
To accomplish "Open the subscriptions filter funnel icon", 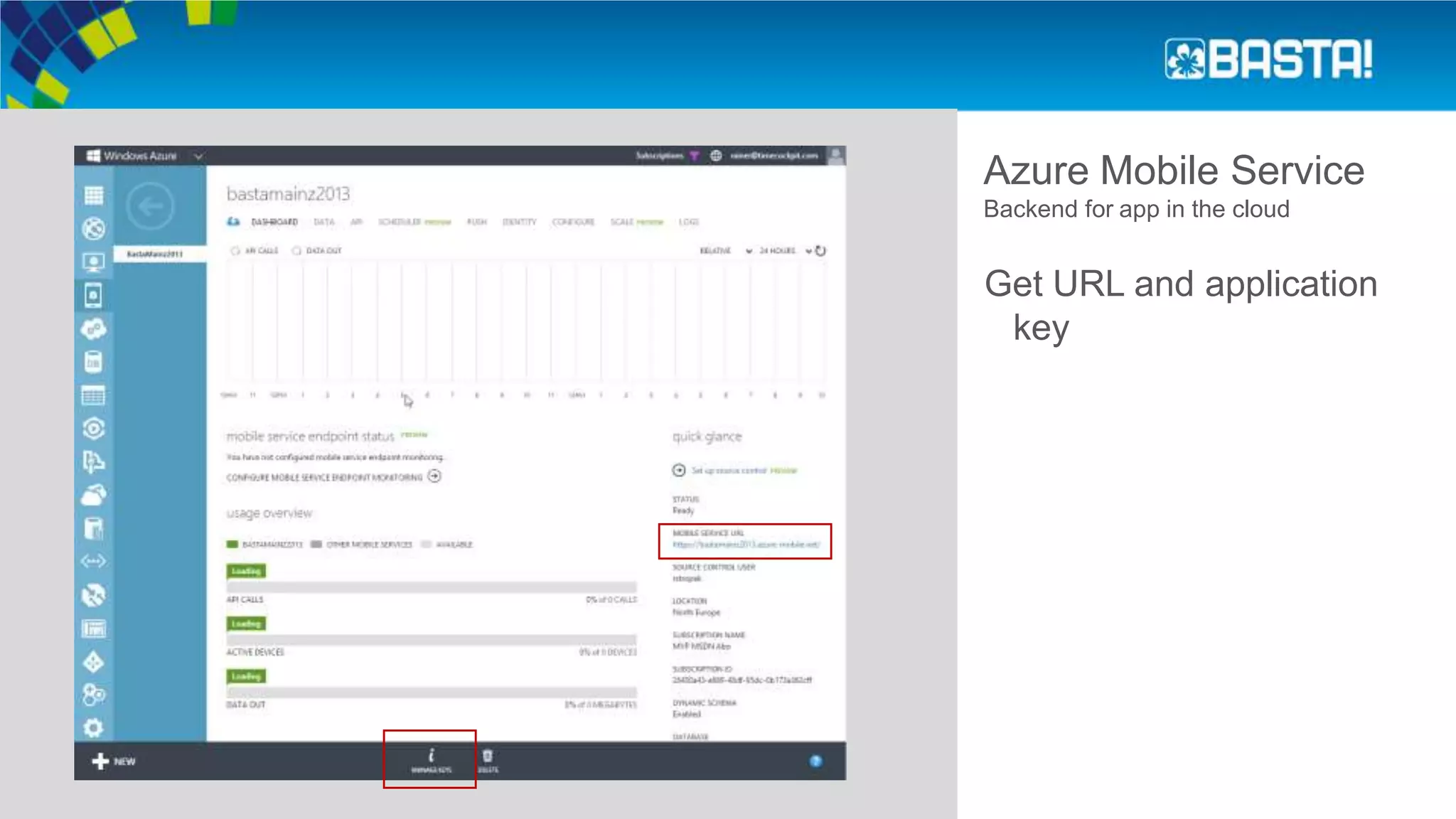I will click(x=695, y=156).
